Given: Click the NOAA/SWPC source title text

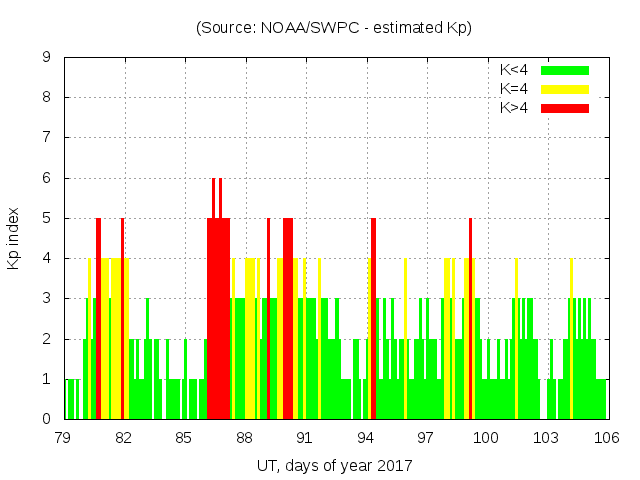Looking at the screenshot, I should pyautogui.click(x=334, y=28).
